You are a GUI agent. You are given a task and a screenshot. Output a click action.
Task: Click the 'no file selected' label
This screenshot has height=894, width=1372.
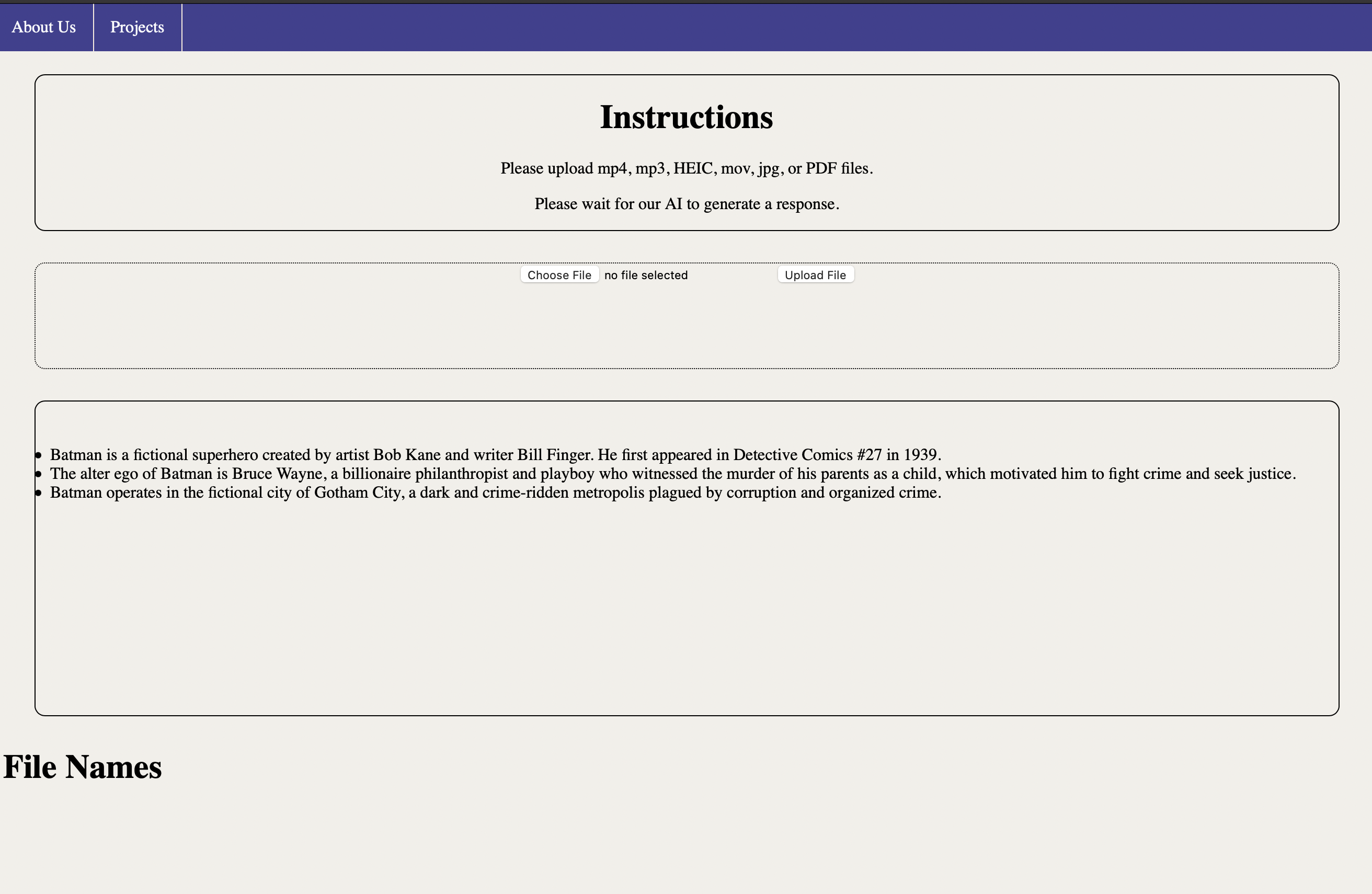(x=646, y=275)
